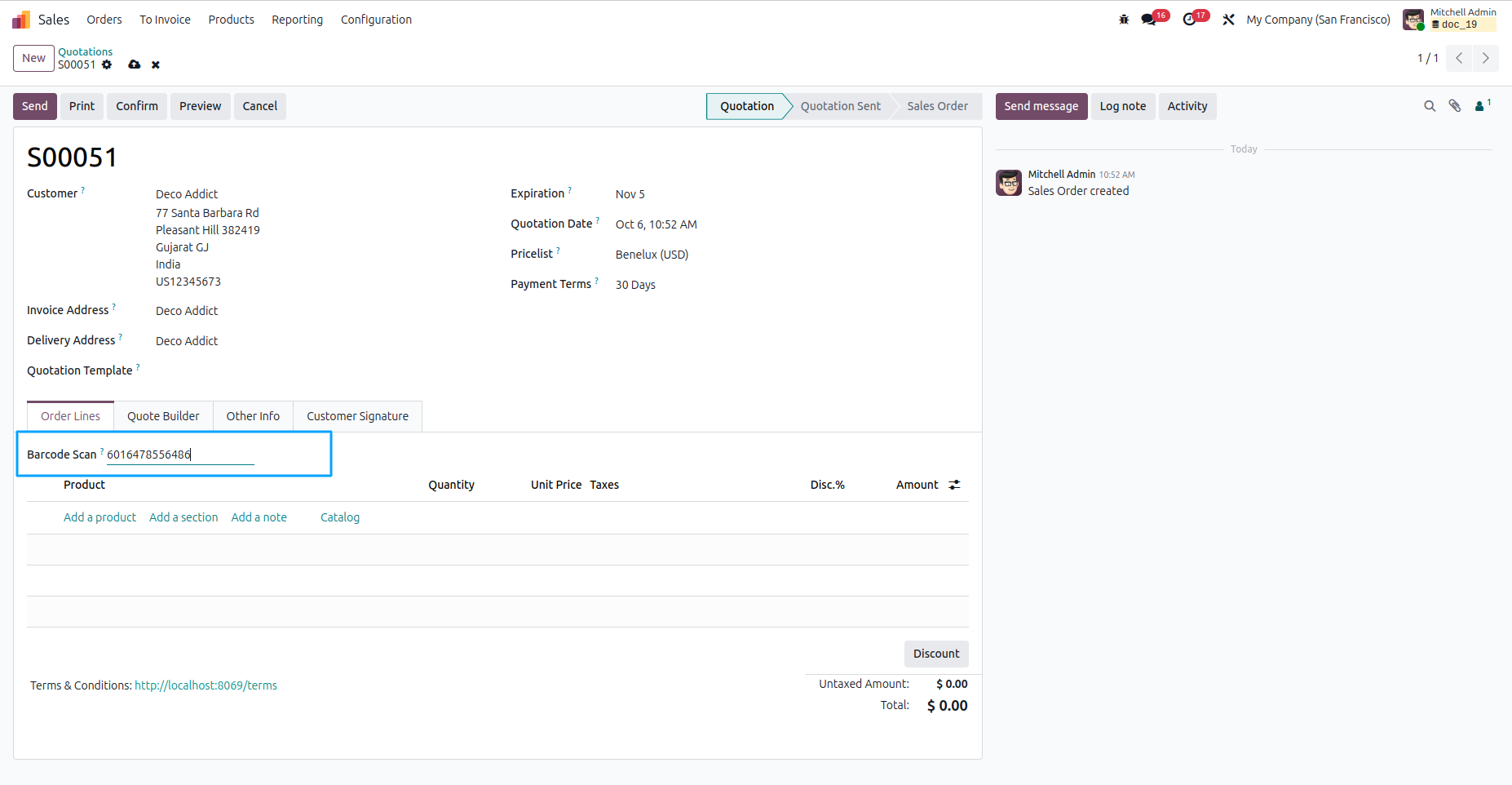Open the Add a product link
The width and height of the screenshot is (1512, 785).
click(99, 517)
